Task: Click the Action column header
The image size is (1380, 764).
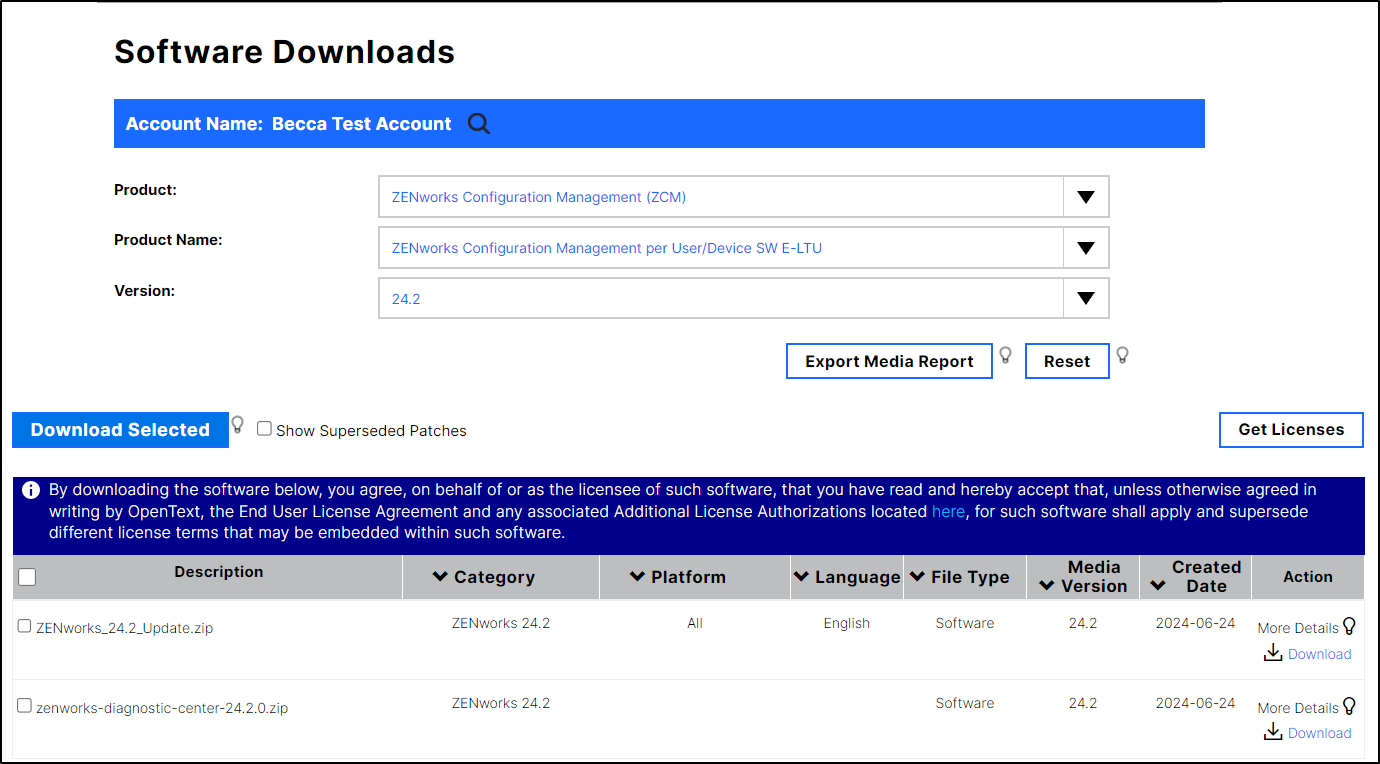Action: [1308, 577]
